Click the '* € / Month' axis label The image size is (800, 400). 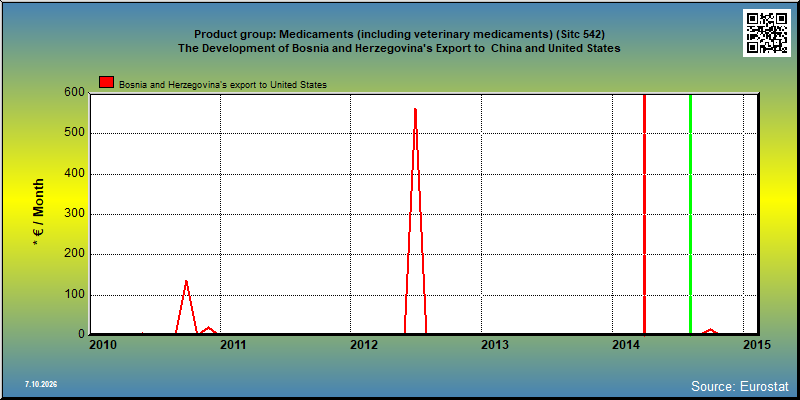click(39, 213)
